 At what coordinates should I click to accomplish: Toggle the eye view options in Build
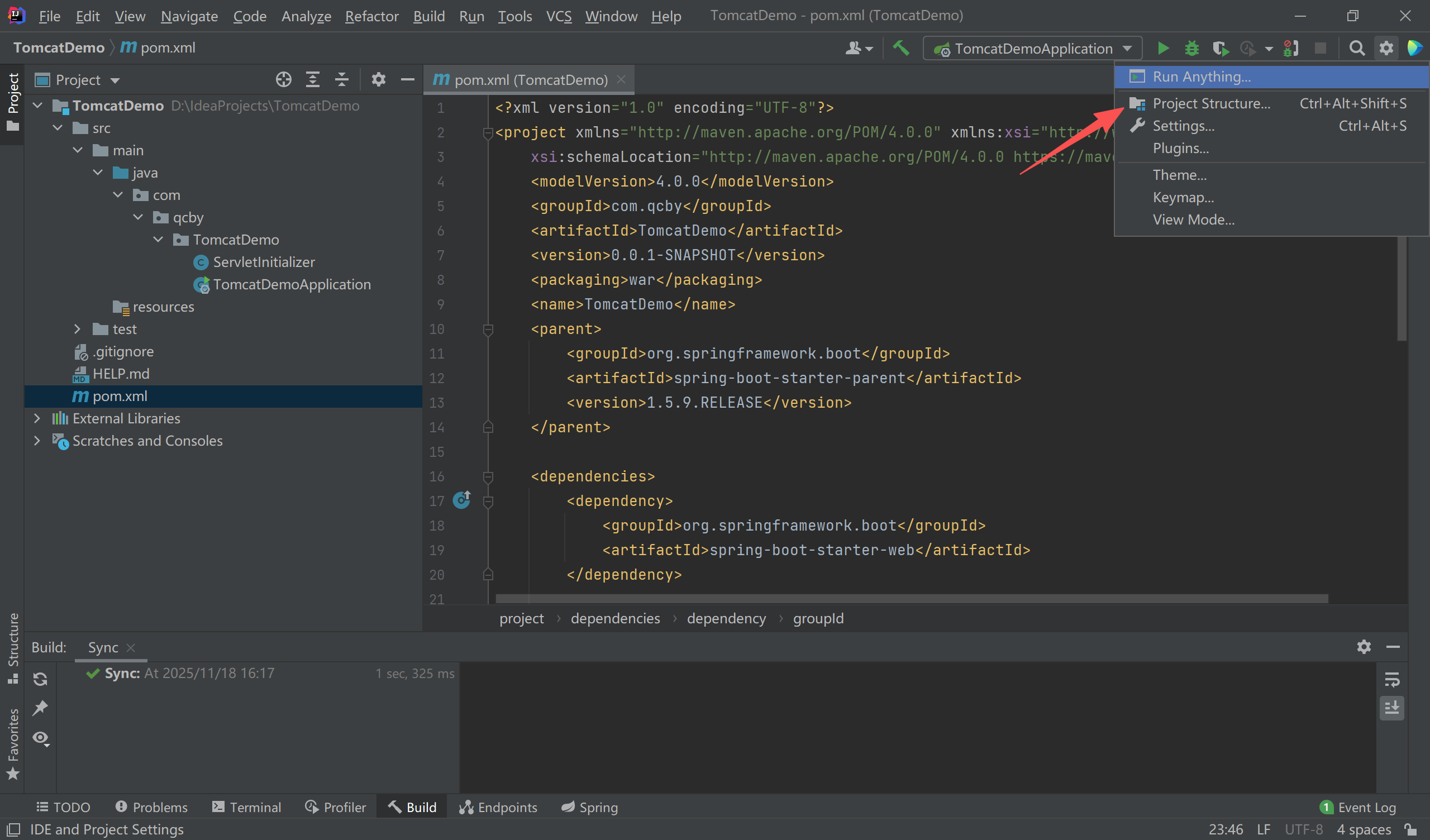pyautogui.click(x=40, y=738)
